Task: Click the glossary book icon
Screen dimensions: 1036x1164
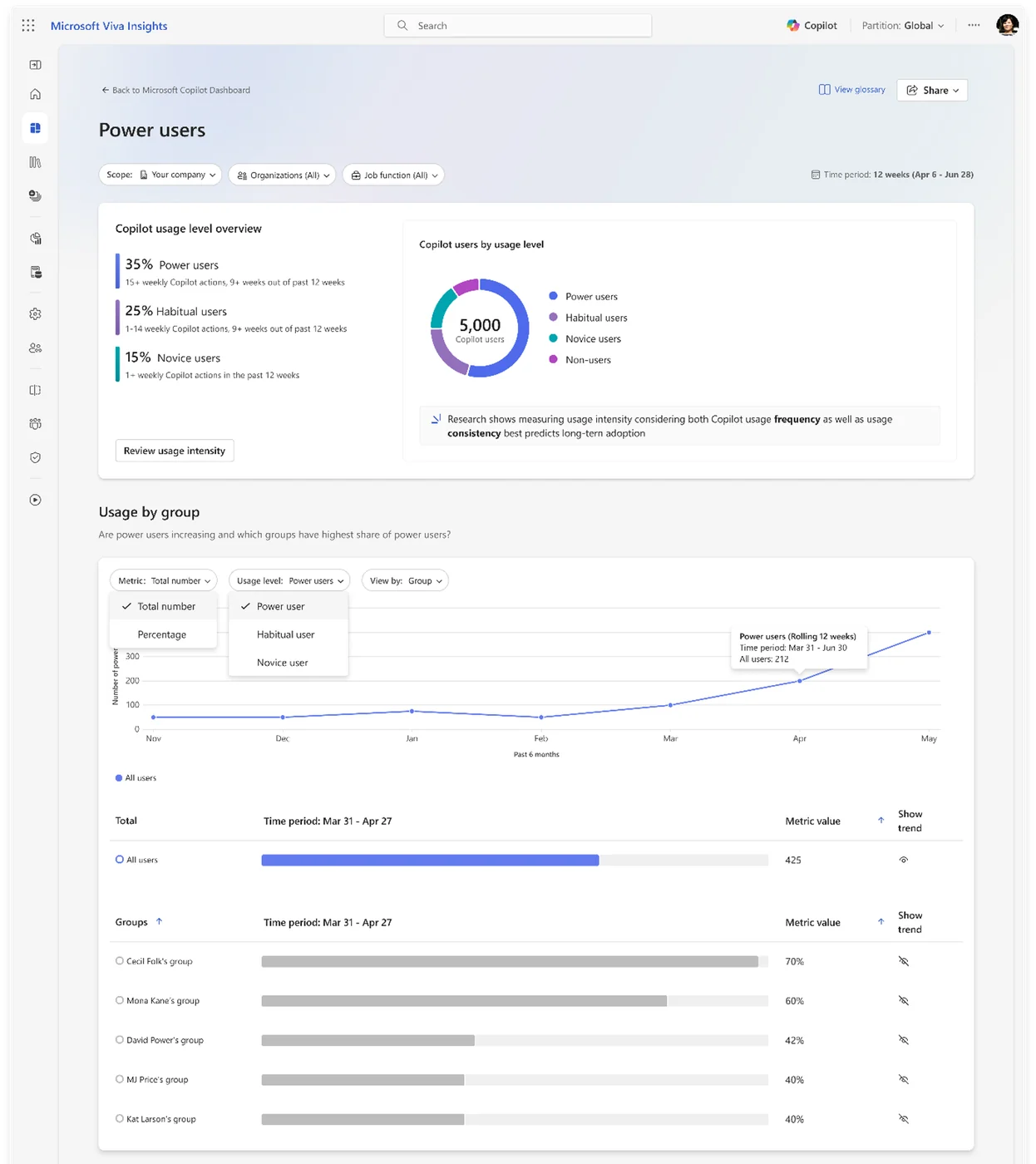Action: (x=824, y=90)
